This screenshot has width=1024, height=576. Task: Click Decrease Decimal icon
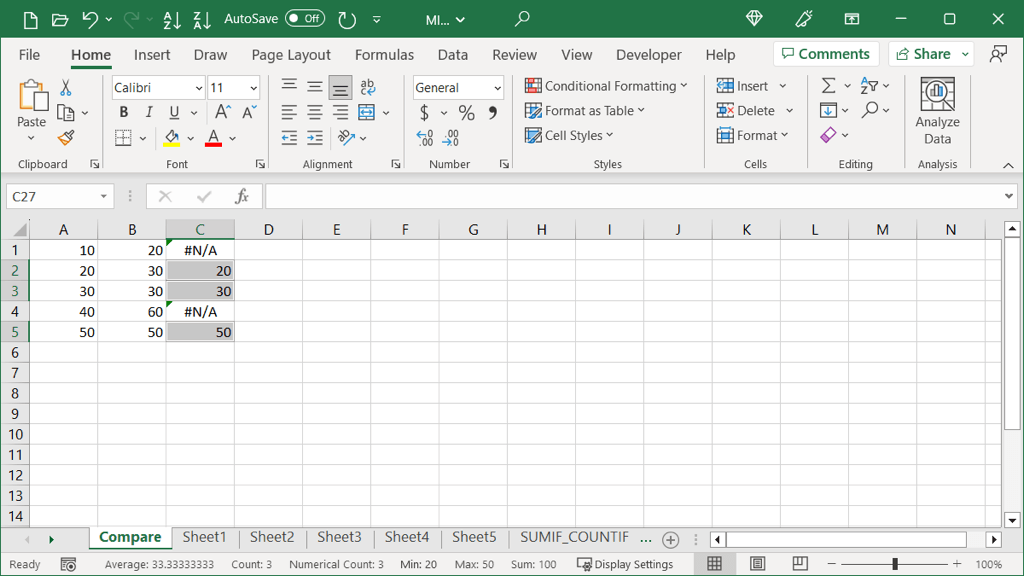[x=451, y=138]
